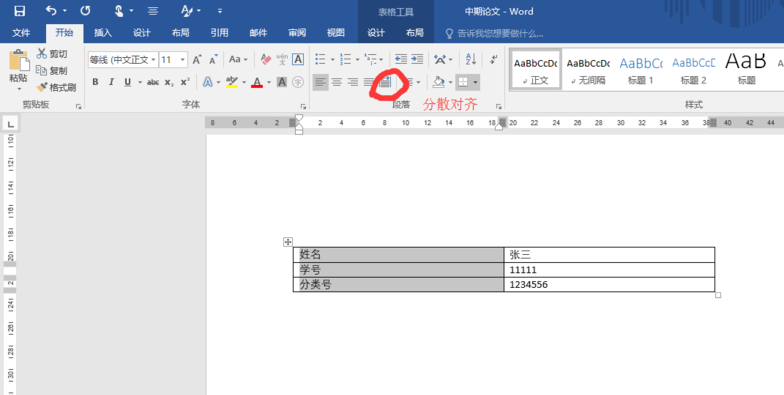Image resolution: width=784 pixels, height=395 pixels.
Task: Click the Undo arrow icon
Action: coord(51,10)
